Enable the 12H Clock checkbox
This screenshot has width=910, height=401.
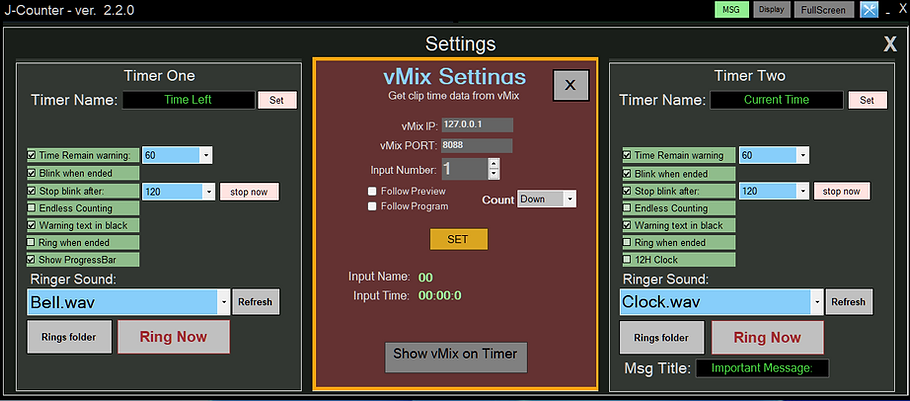[627, 259]
